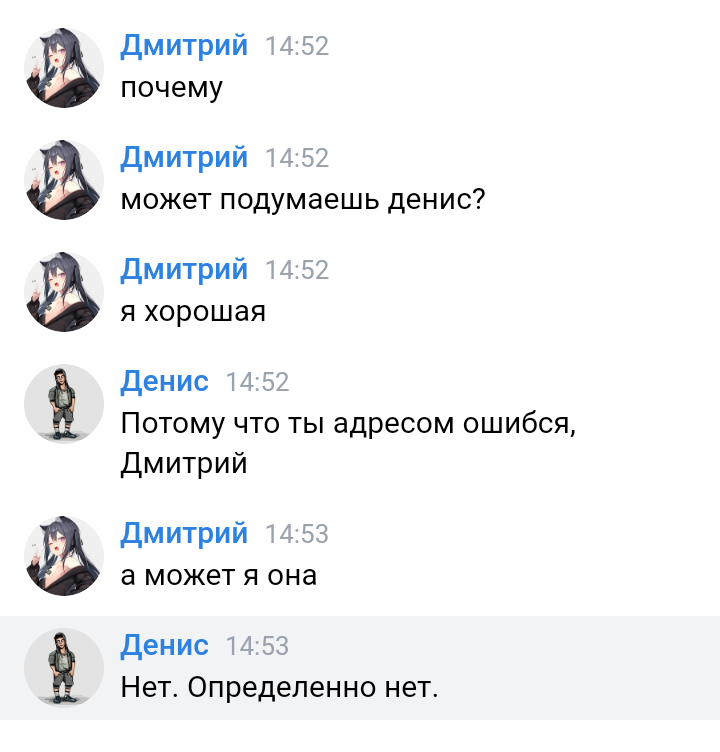Click Дмитрий name above 'я хорошая'
The height and width of the screenshot is (752, 720).
coord(184,270)
